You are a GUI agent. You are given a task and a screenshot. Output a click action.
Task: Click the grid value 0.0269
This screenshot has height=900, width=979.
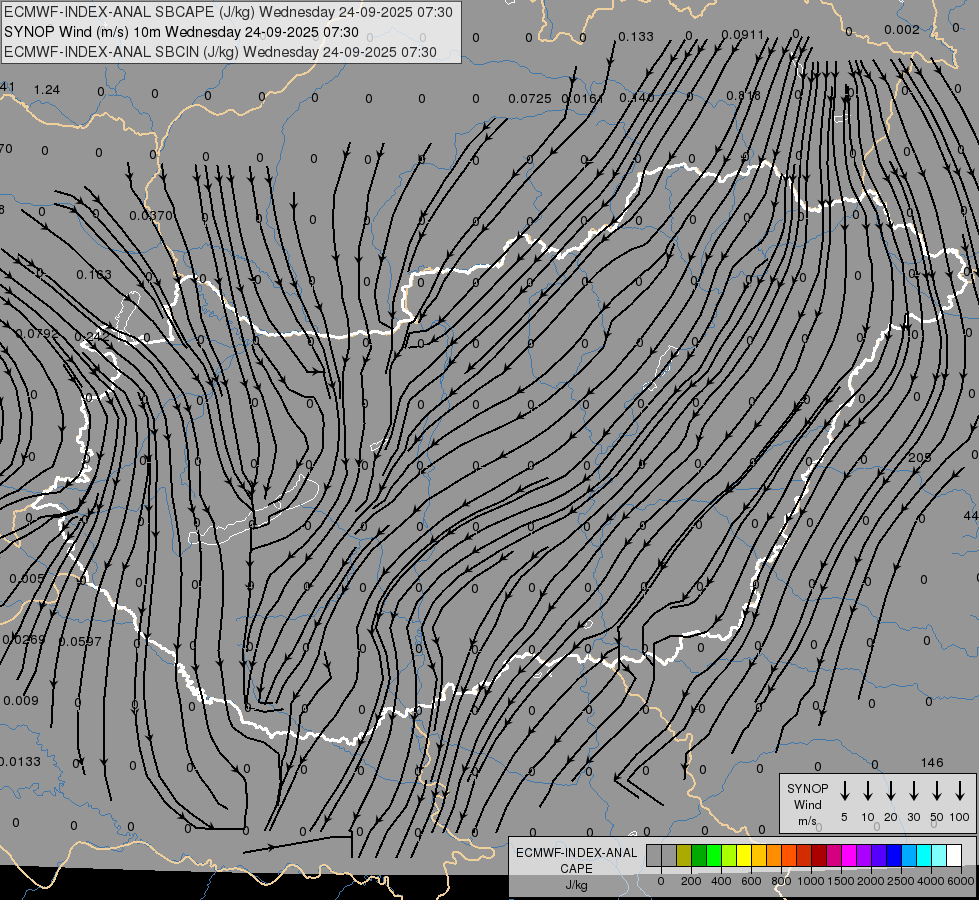tap(24, 640)
